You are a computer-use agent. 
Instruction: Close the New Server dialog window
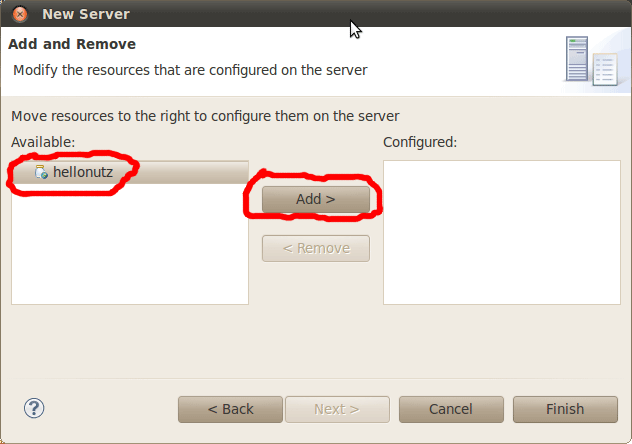click(20, 14)
